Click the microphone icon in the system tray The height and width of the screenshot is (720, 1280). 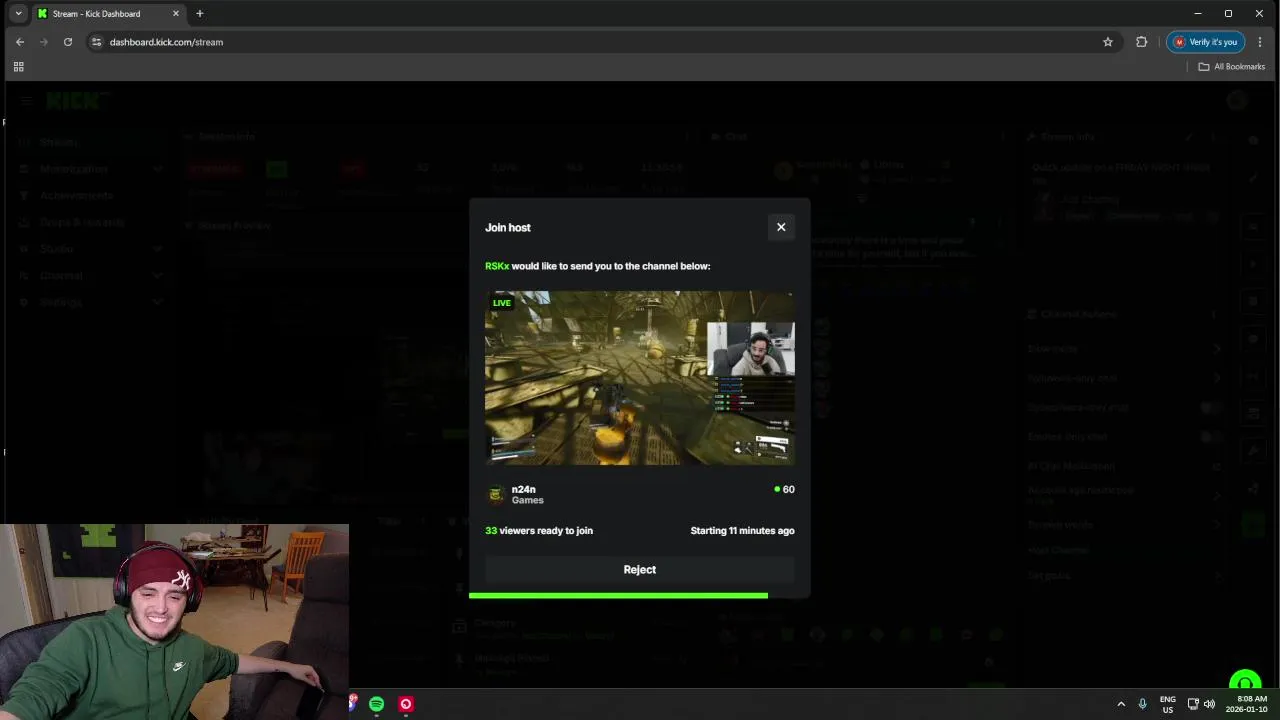(x=1142, y=704)
